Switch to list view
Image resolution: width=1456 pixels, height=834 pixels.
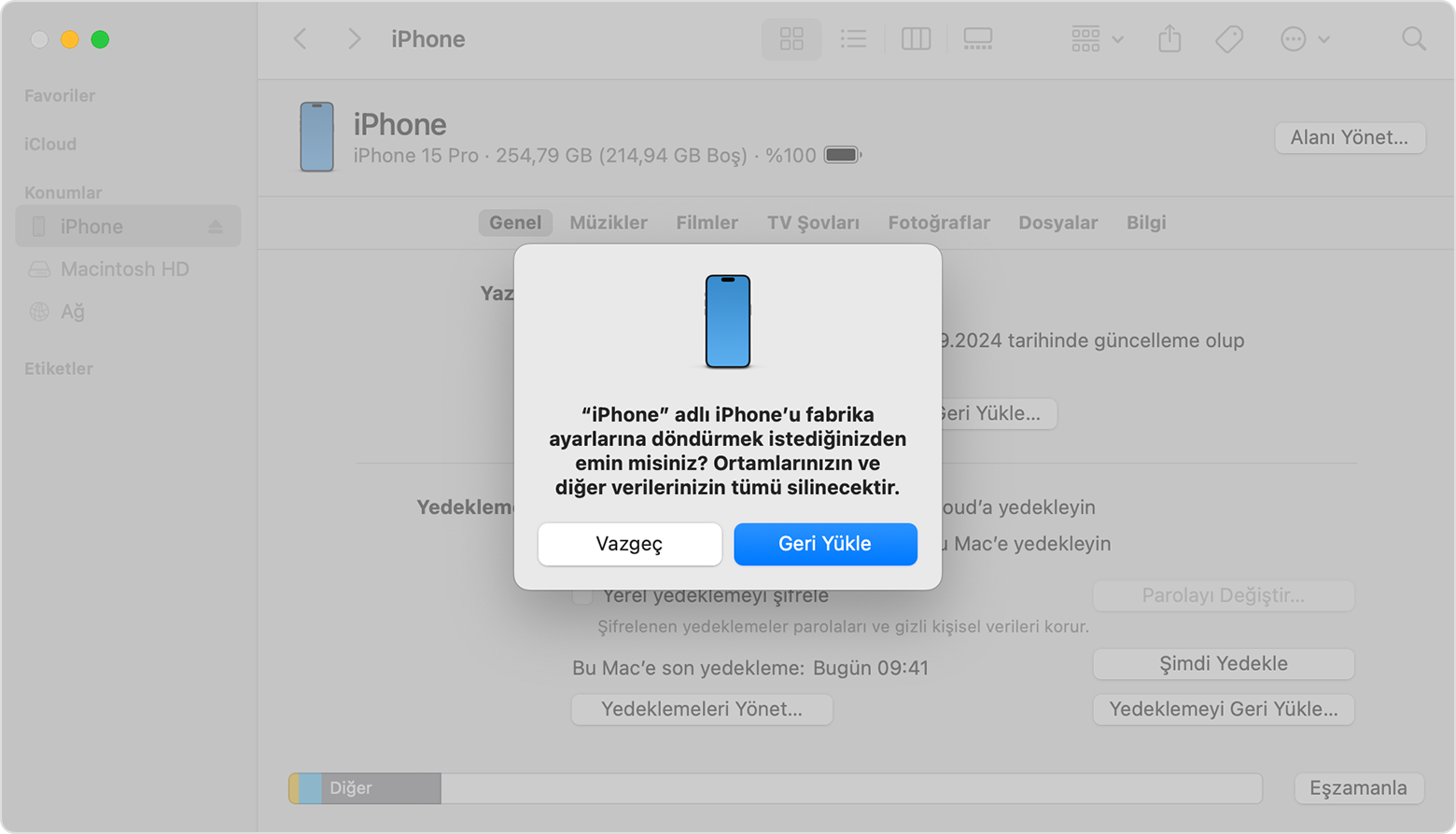point(853,39)
